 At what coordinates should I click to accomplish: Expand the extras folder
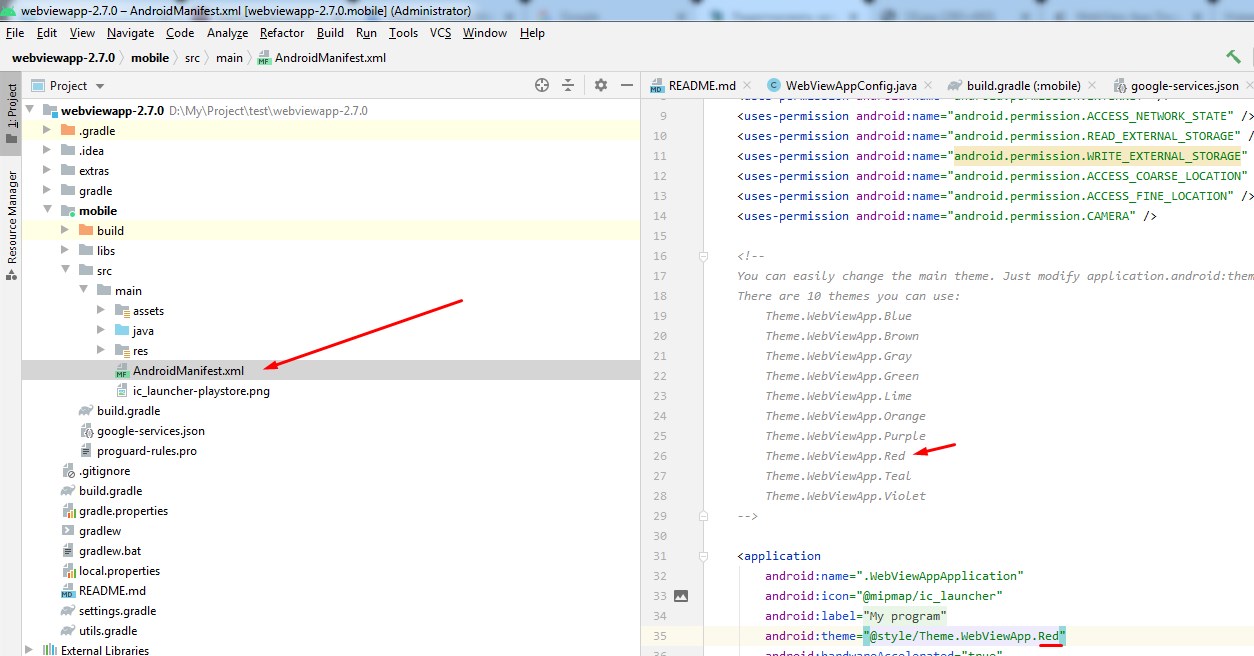(x=47, y=171)
